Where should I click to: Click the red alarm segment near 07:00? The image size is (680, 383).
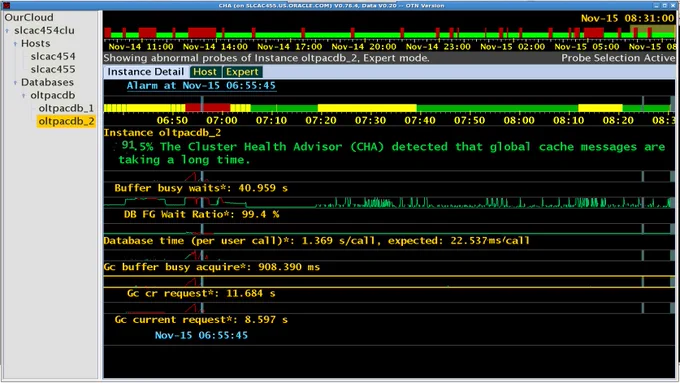(208, 108)
